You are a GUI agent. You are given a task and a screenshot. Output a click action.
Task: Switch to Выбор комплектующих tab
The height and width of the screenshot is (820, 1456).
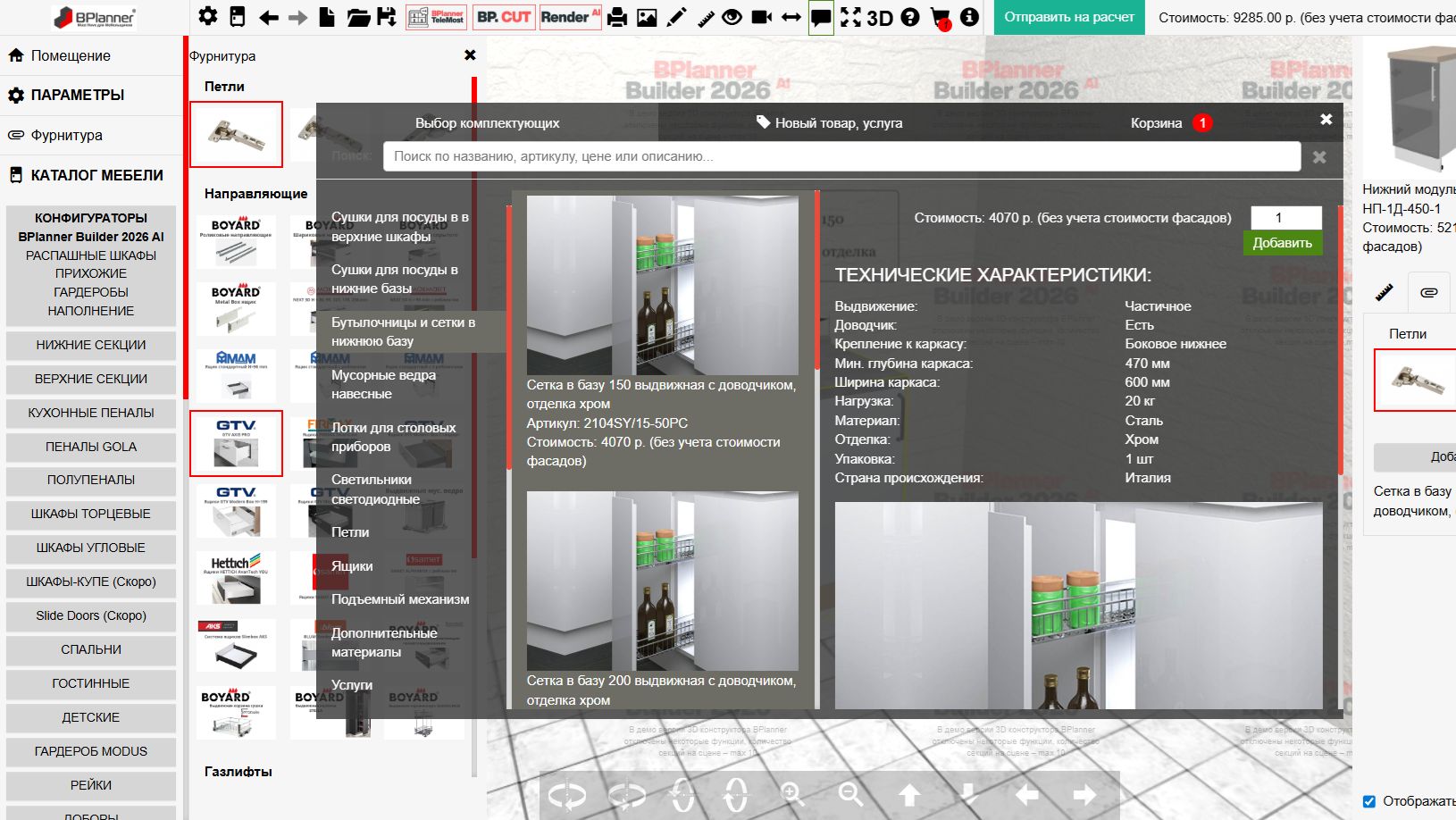point(487,123)
